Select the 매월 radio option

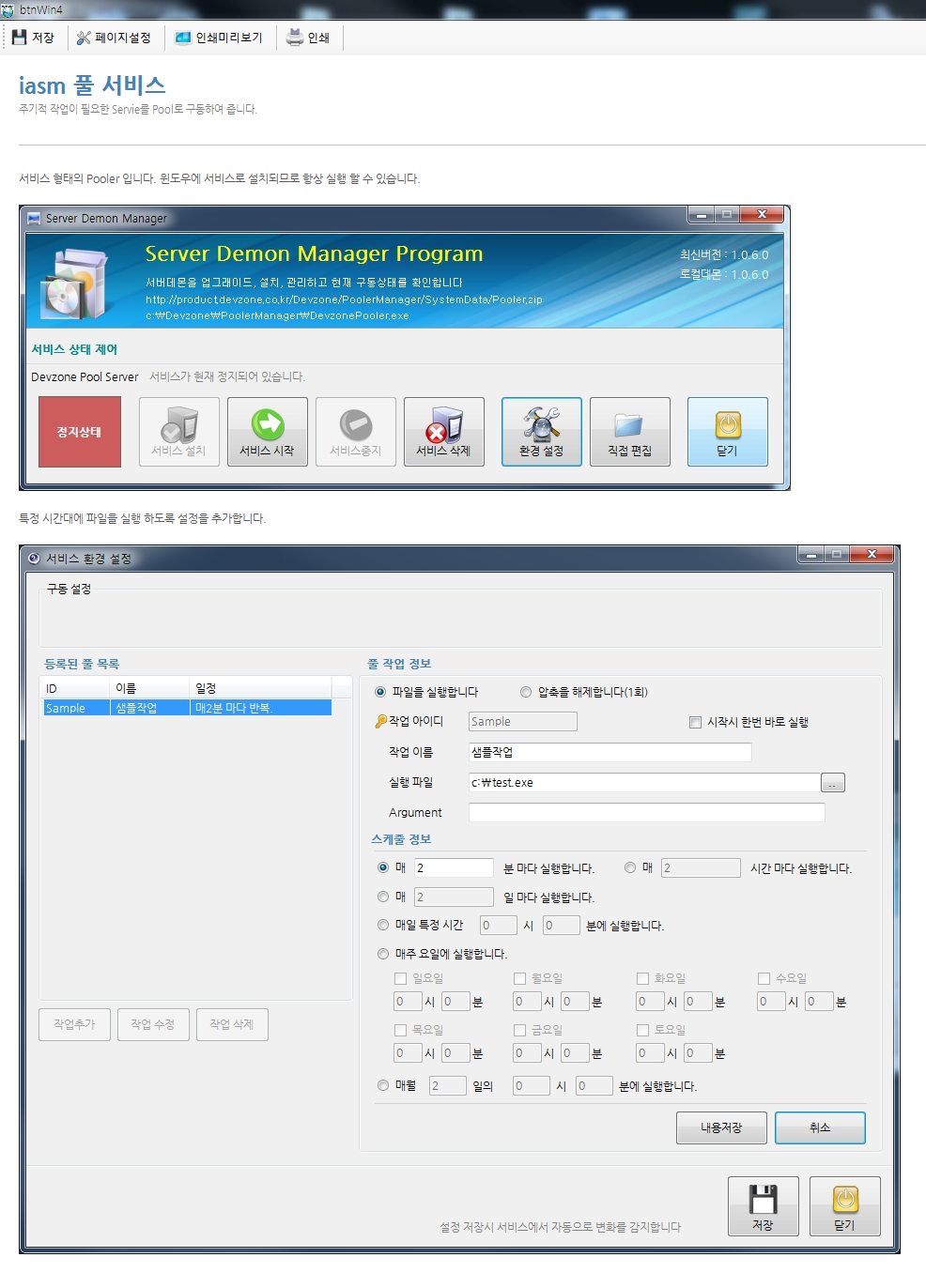click(x=382, y=1085)
